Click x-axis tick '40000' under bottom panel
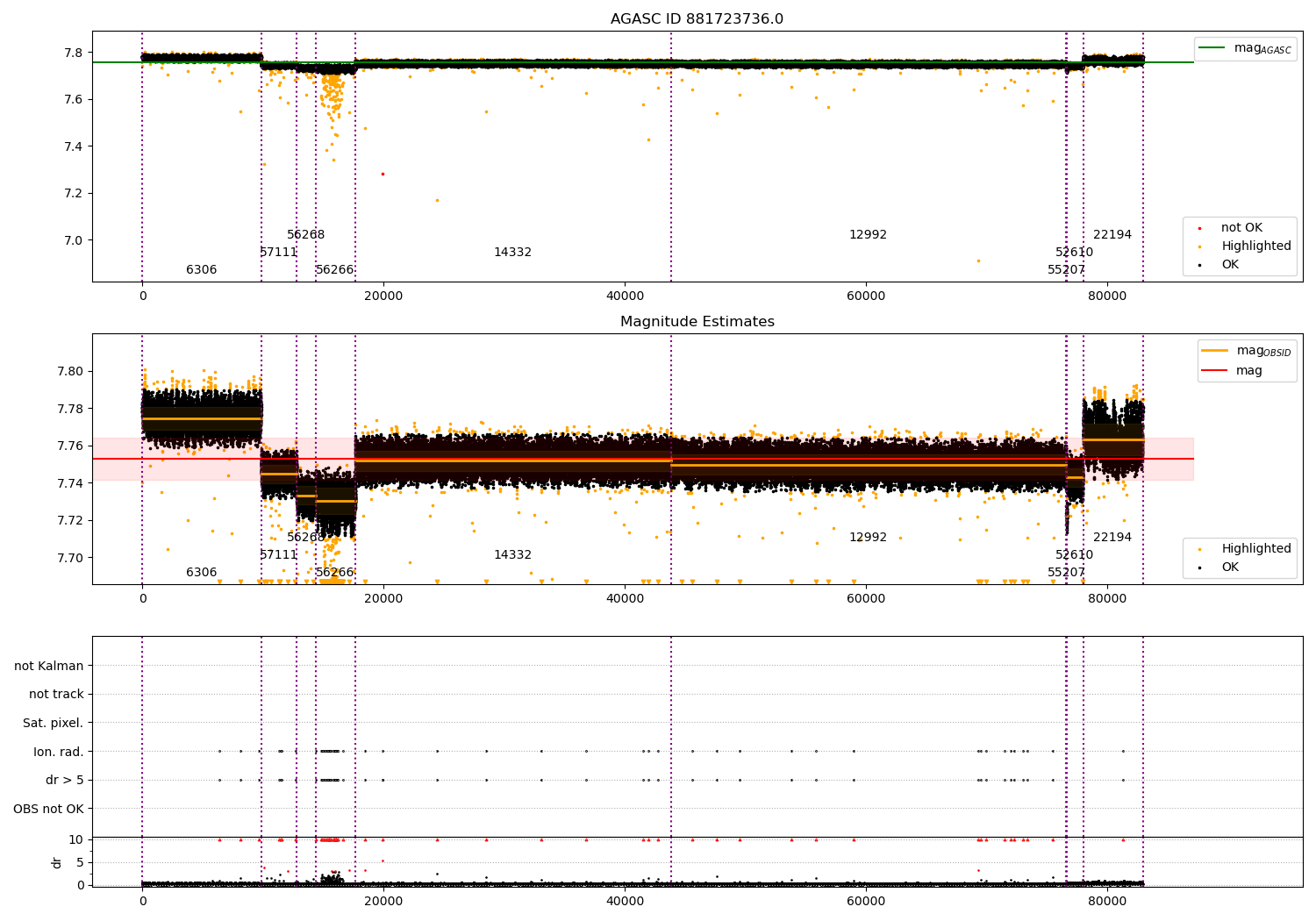Viewport: 1316px width, 921px height. click(625, 902)
